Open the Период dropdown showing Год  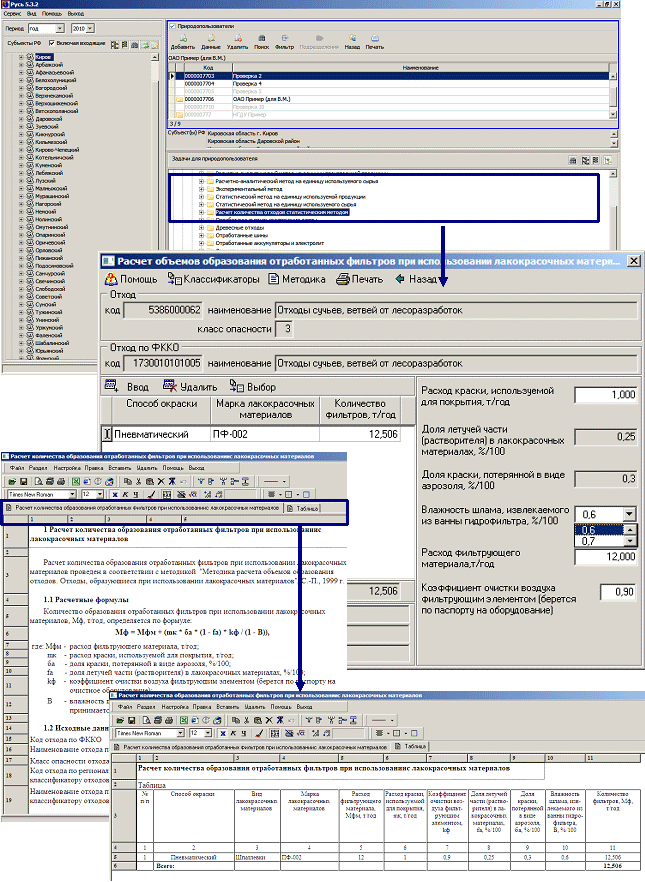pyautogui.click(x=62, y=29)
